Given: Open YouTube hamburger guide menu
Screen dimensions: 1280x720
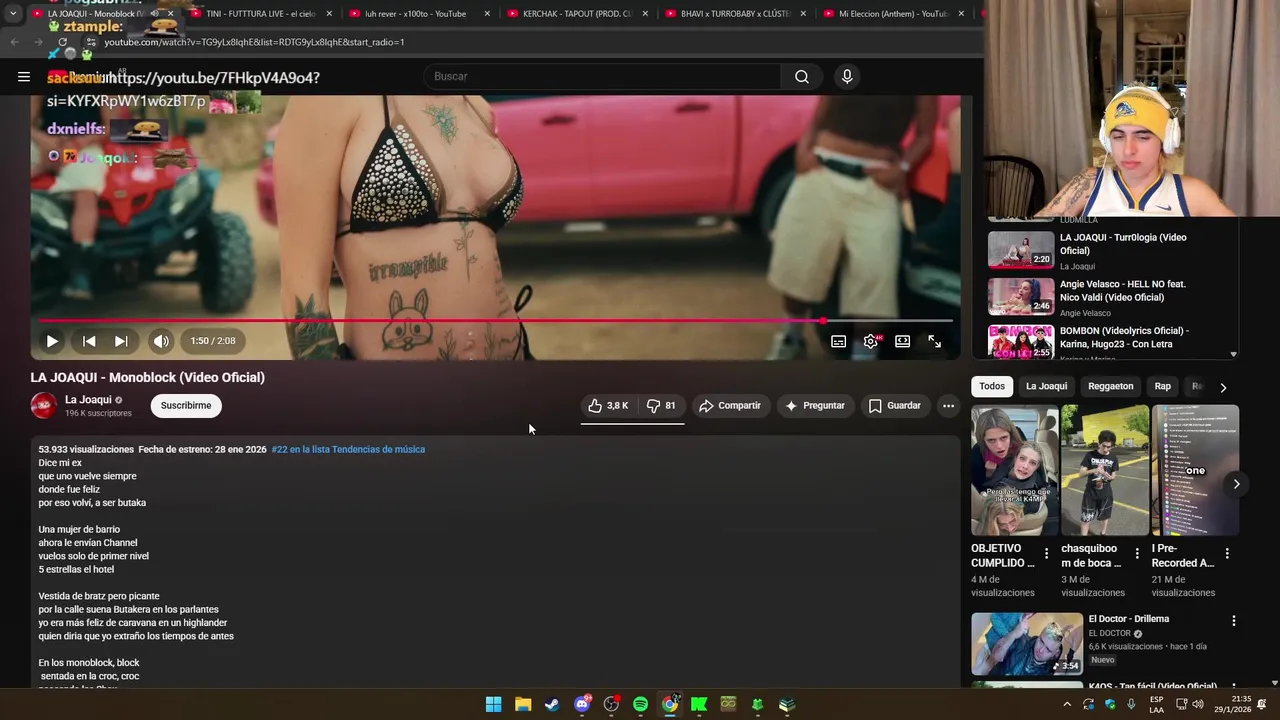Looking at the screenshot, I should click(24, 76).
